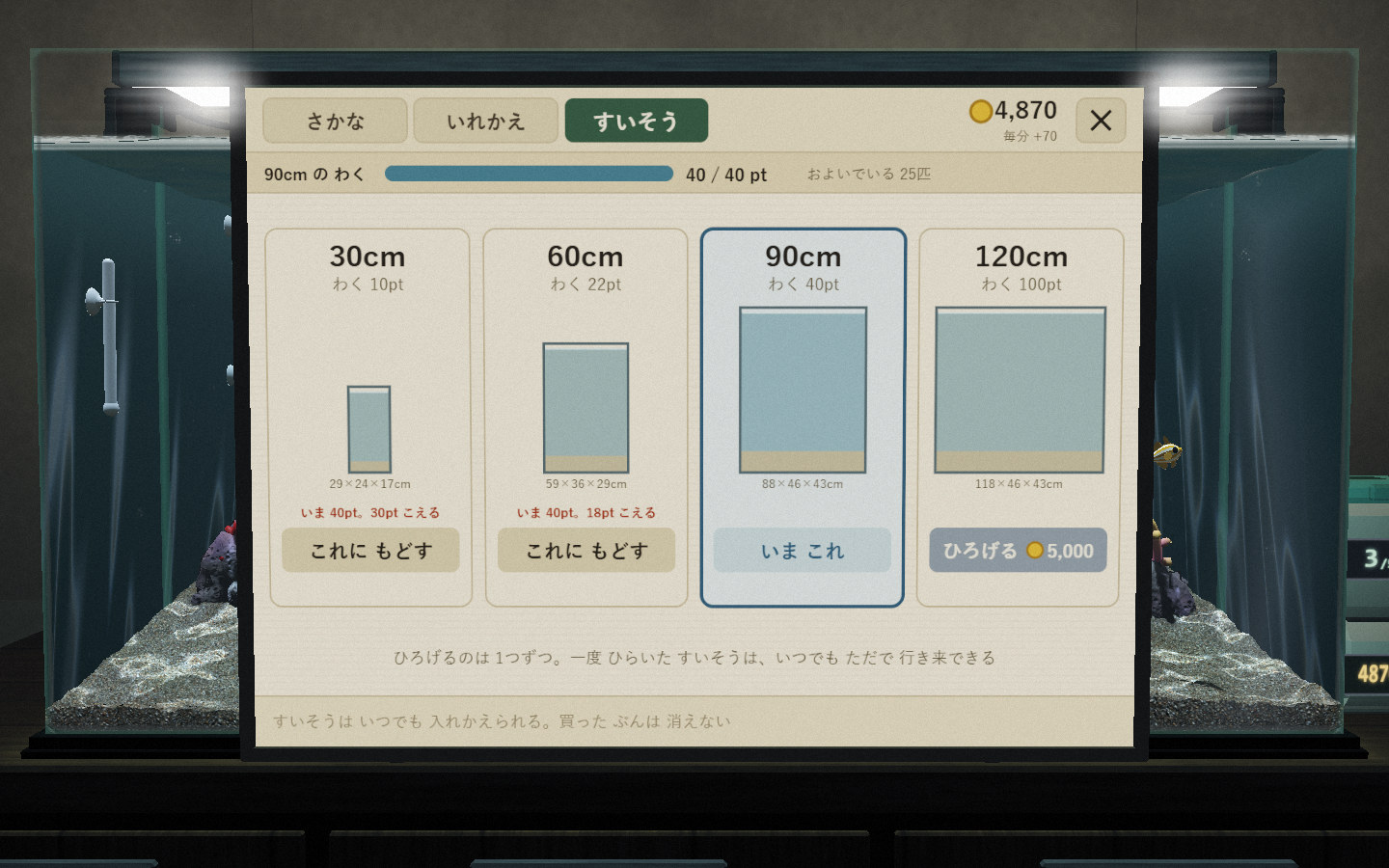Image resolution: width=1389 pixels, height=868 pixels.
Task: Click the わく 100pt label
Action: 1021,285
